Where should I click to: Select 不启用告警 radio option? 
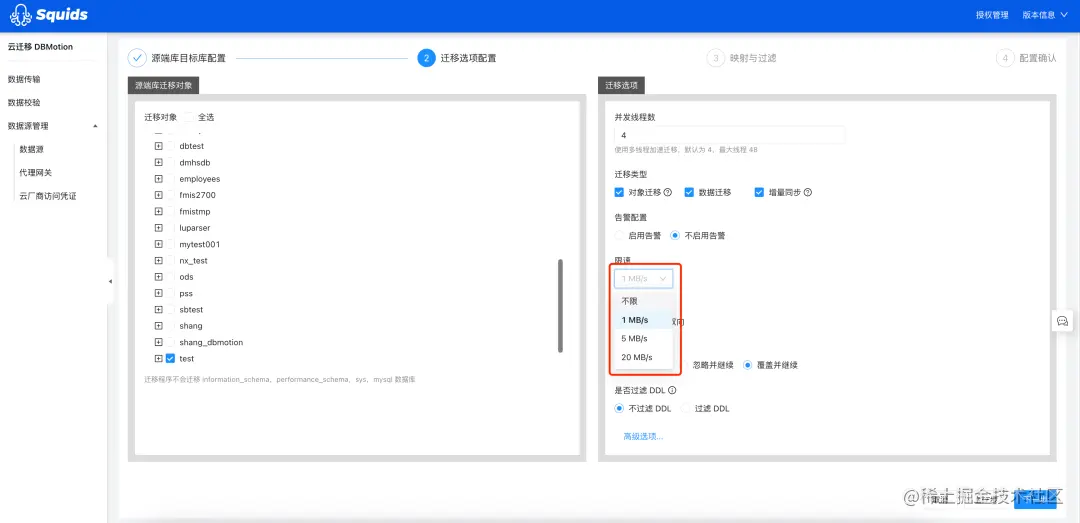tap(675, 235)
